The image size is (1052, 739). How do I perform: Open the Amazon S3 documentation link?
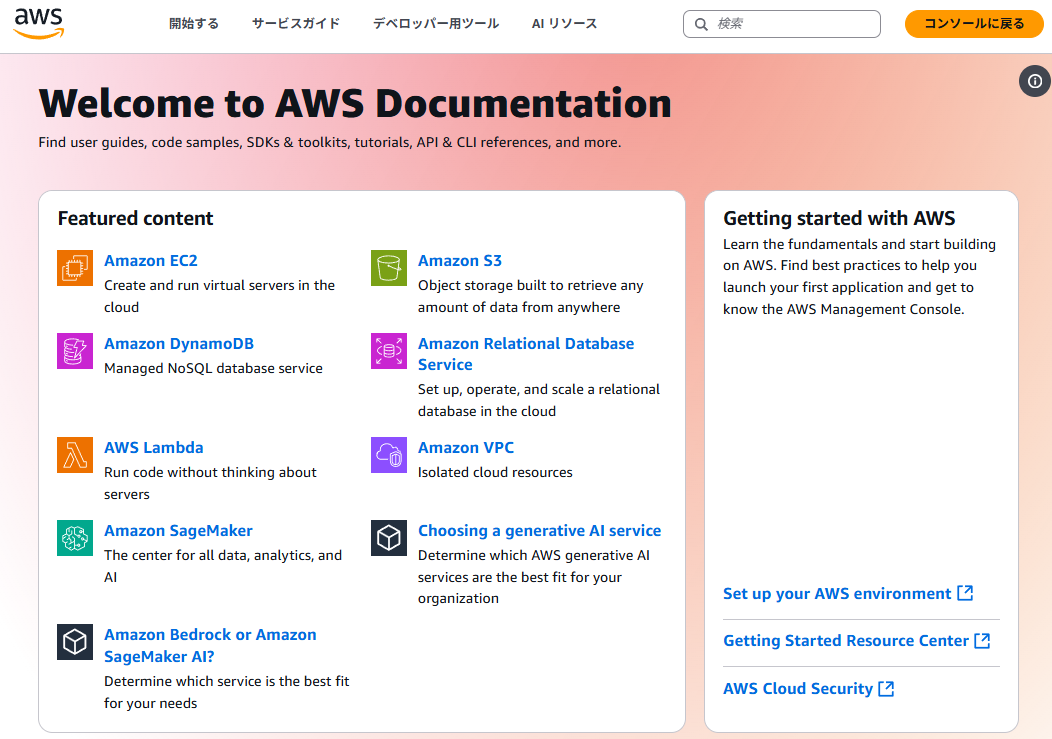[x=460, y=260]
